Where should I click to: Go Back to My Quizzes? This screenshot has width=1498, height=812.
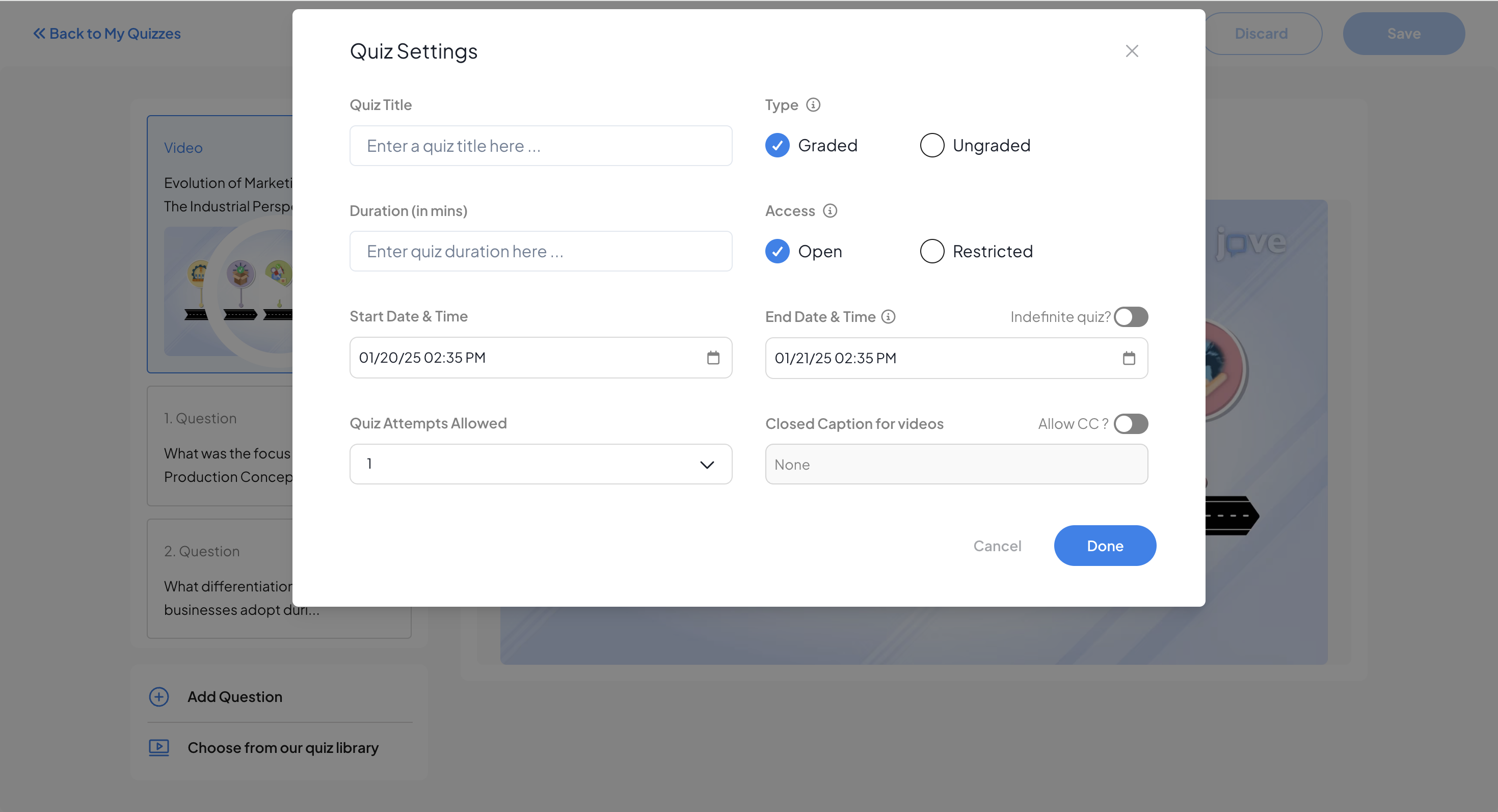click(106, 33)
